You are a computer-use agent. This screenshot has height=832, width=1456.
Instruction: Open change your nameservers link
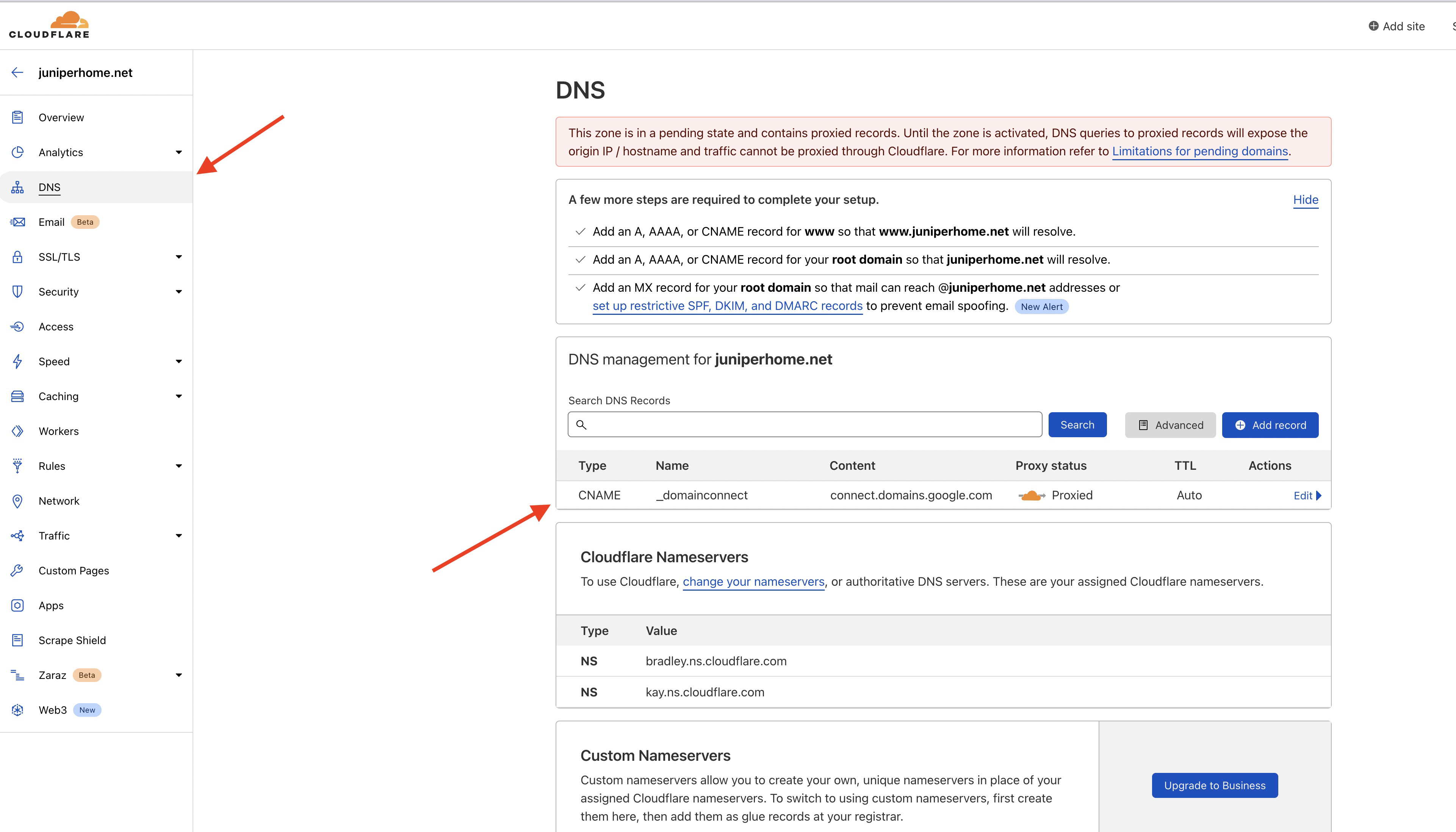(754, 581)
